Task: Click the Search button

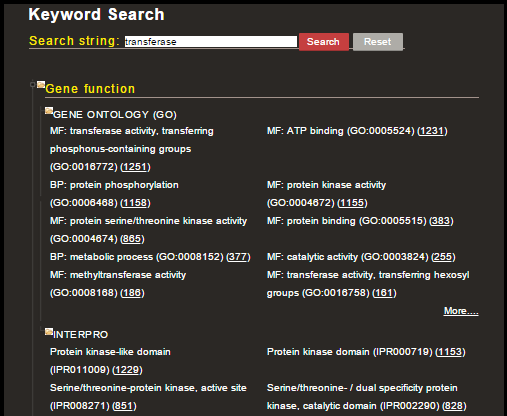Action: tap(324, 42)
